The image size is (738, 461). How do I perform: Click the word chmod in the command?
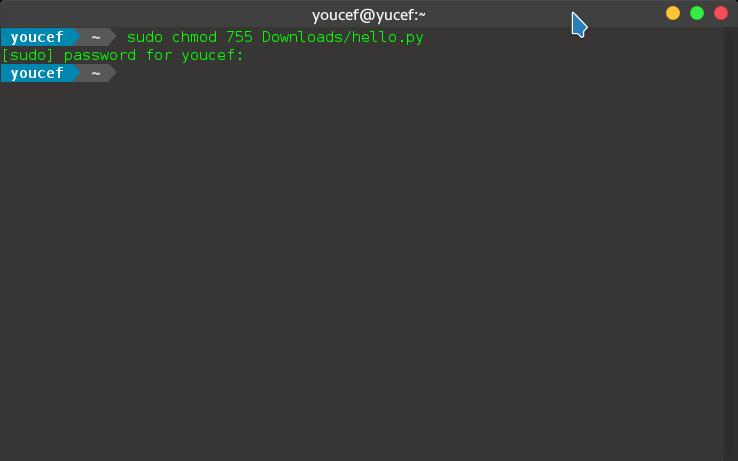tap(194, 37)
